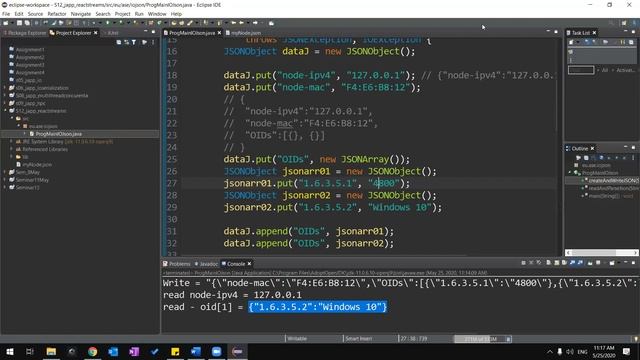The height and width of the screenshot is (360, 640).
Task: Click the Smart Insert status bar entry
Action: coord(358,339)
